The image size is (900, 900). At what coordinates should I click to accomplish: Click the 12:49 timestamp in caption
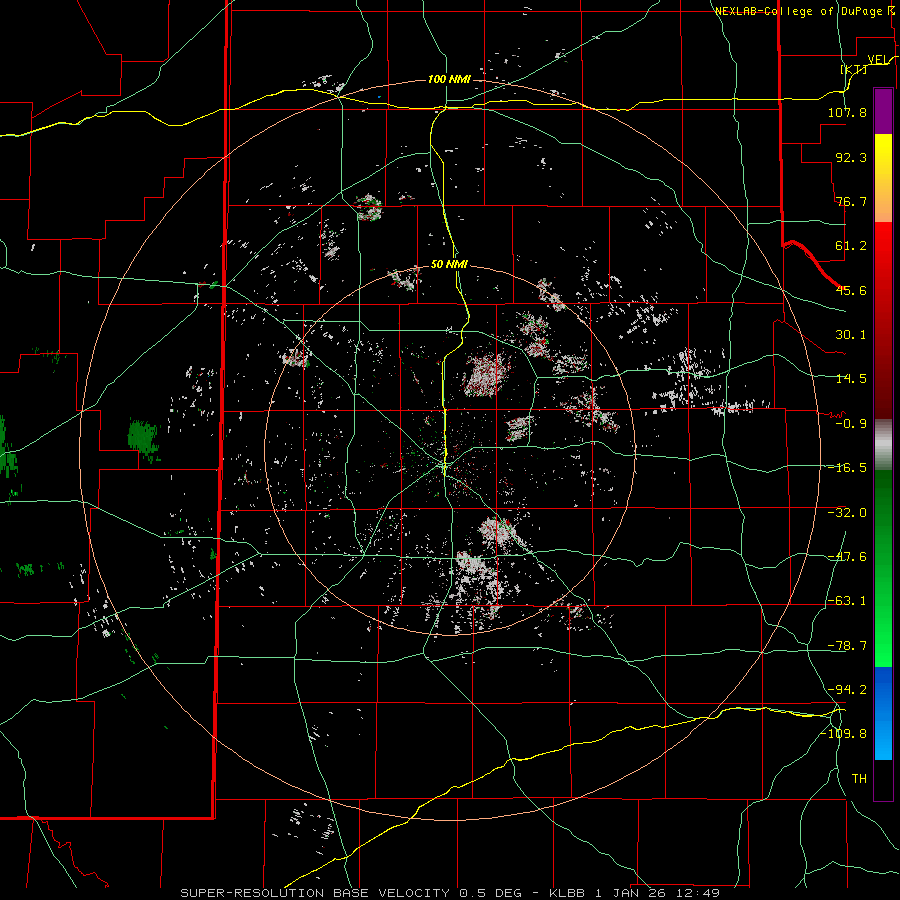pyautogui.click(x=699, y=893)
